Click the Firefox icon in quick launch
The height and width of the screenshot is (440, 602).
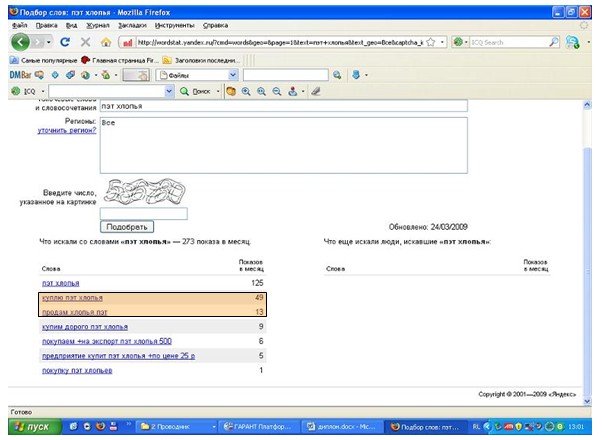(100, 427)
